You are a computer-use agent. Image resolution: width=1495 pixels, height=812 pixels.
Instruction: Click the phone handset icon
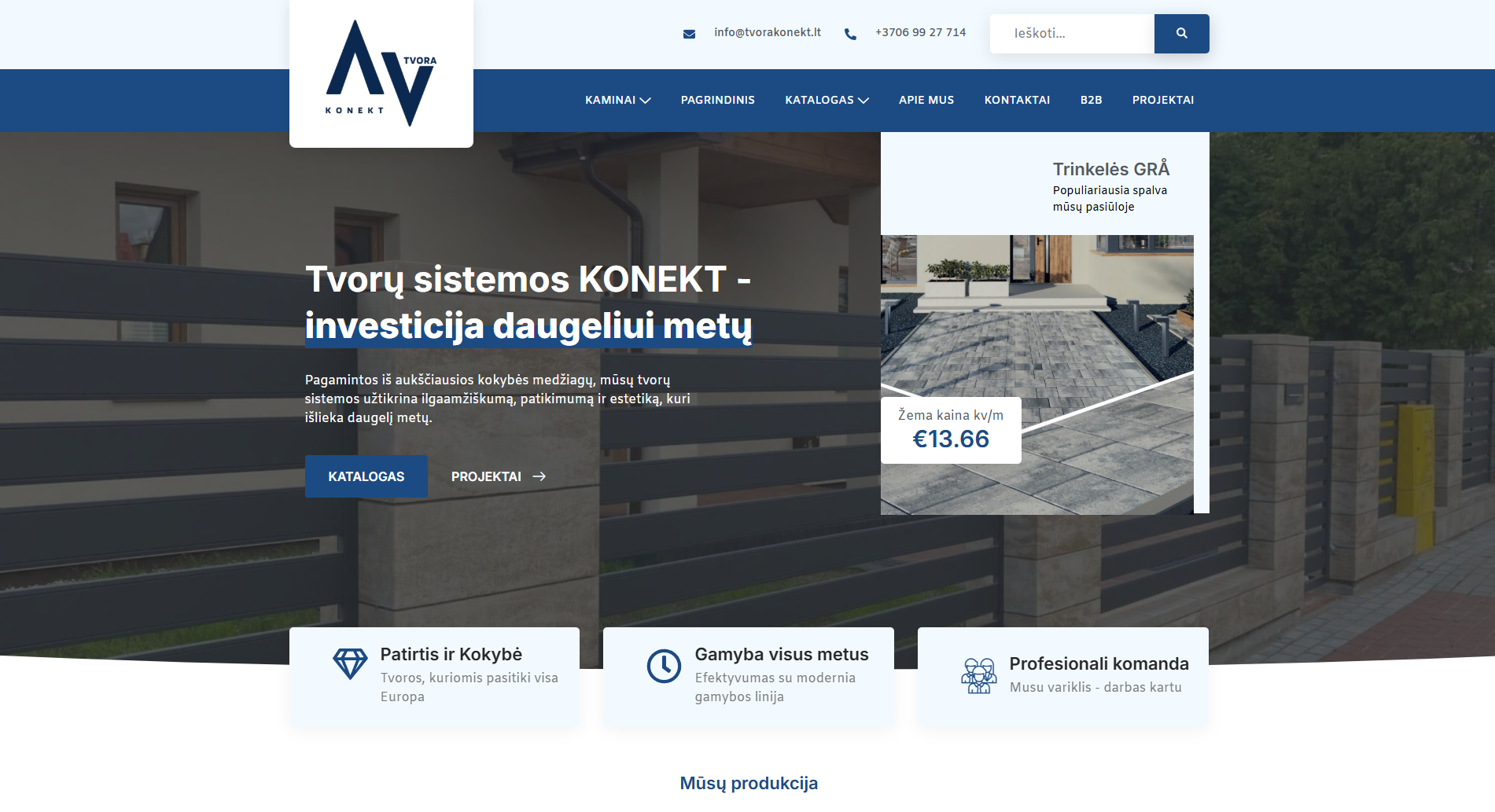click(850, 34)
